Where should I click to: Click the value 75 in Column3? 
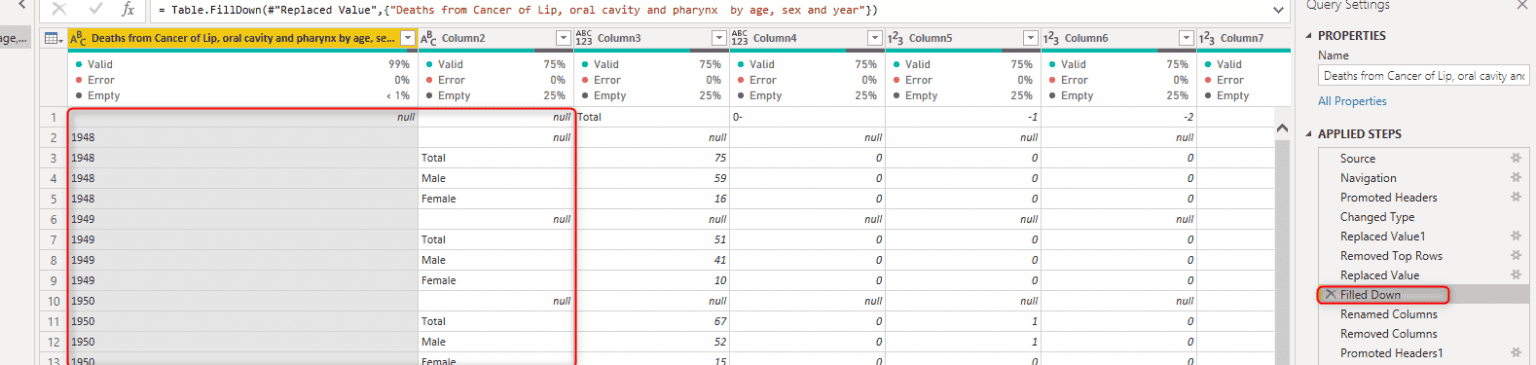651,158
